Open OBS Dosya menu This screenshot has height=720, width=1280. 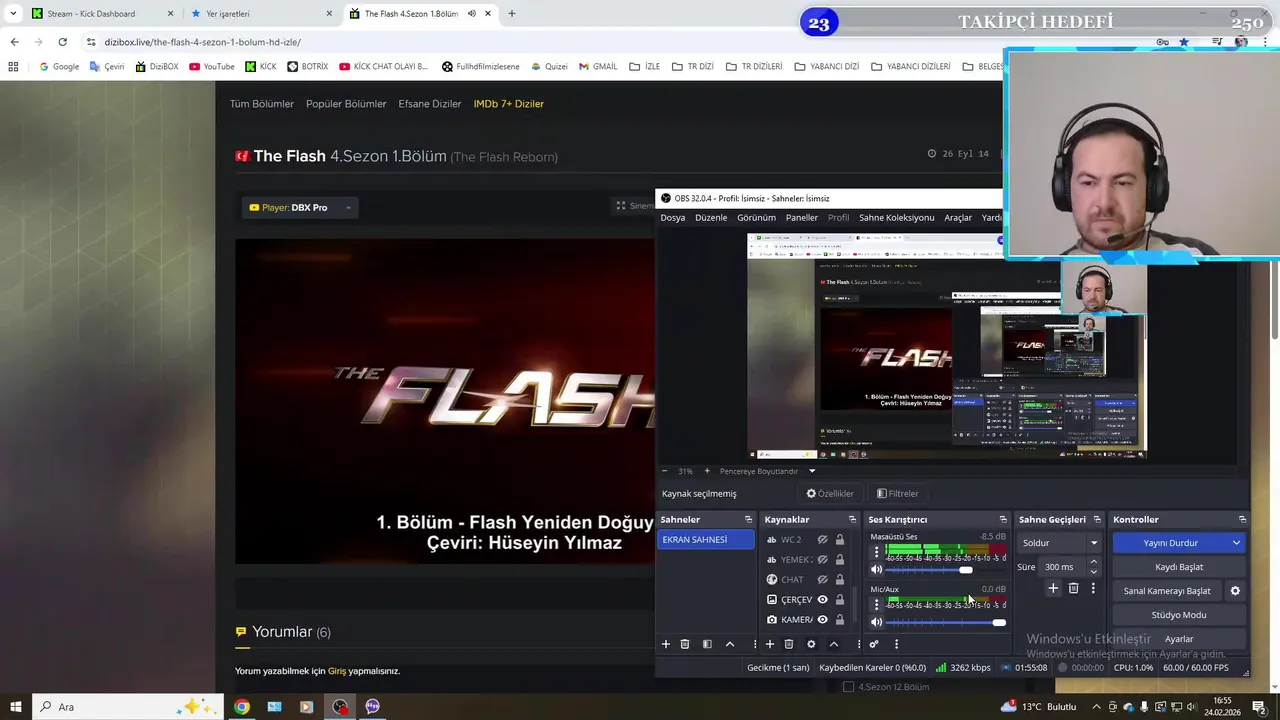[673, 218]
